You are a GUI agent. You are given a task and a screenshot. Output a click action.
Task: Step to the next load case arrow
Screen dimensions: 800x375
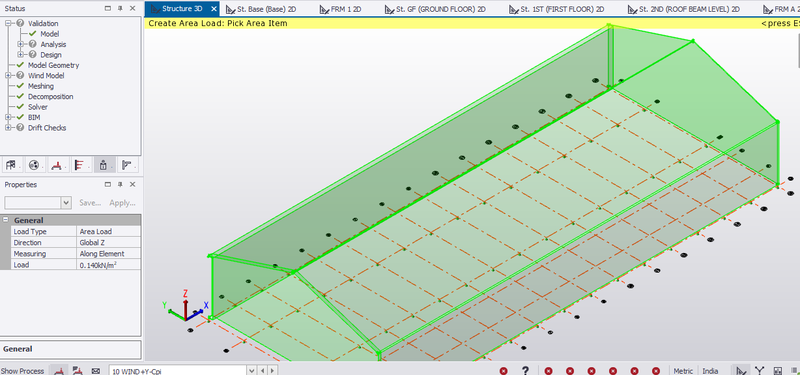click(273, 371)
